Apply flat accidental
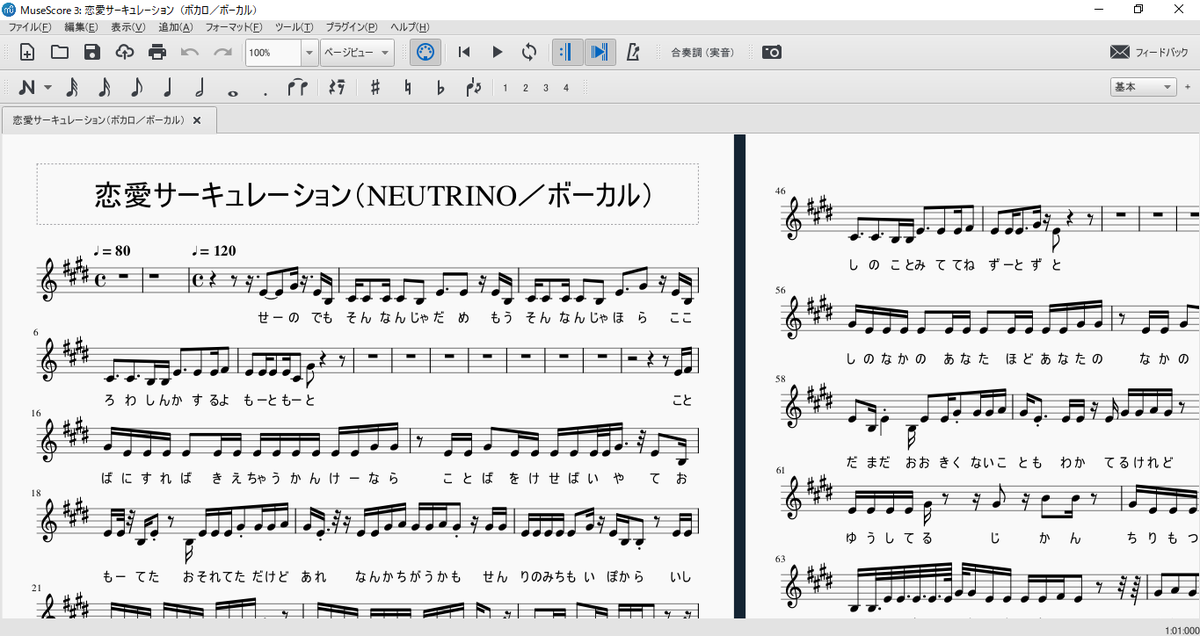1200x636 pixels. [x=441, y=88]
